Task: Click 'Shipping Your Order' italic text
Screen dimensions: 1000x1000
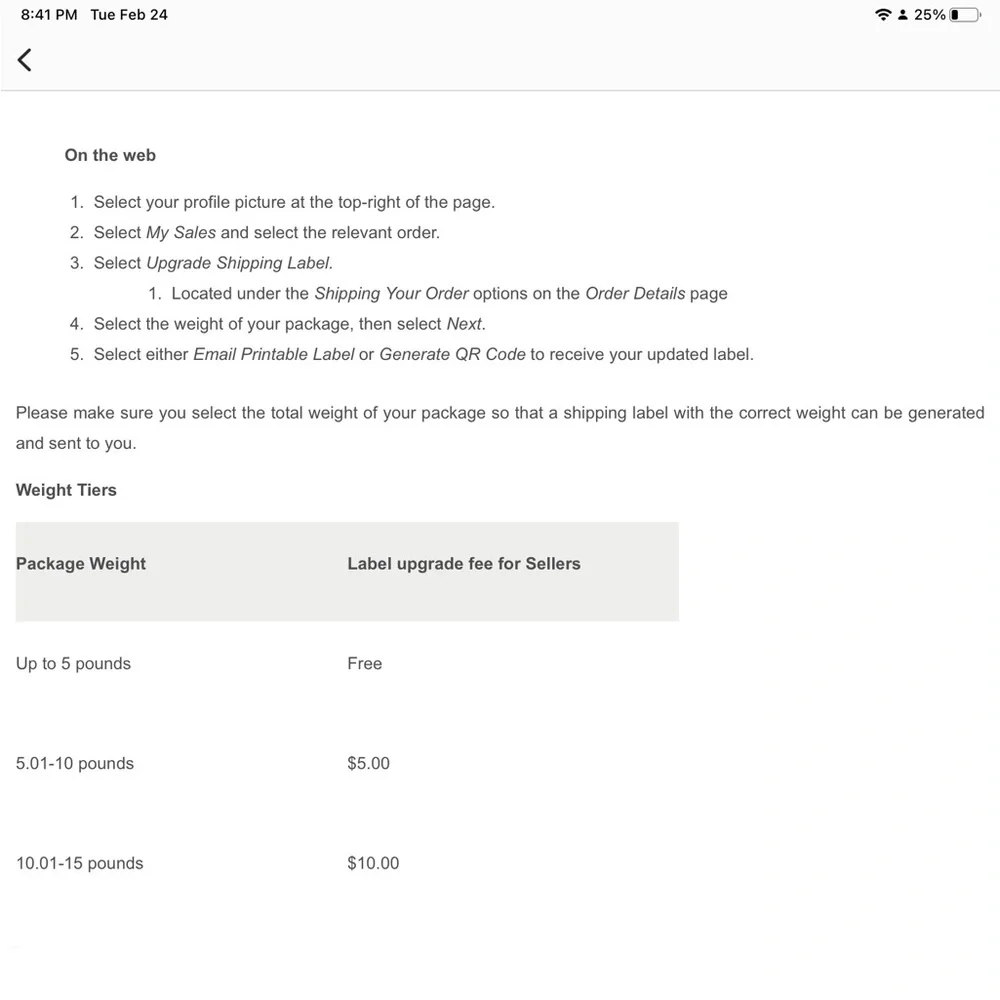Action: click(x=392, y=293)
